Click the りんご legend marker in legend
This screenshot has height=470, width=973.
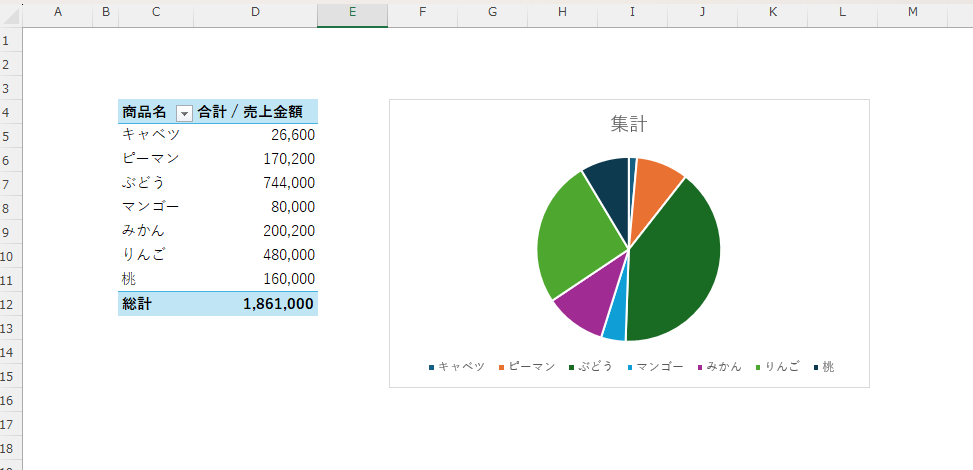(x=759, y=368)
